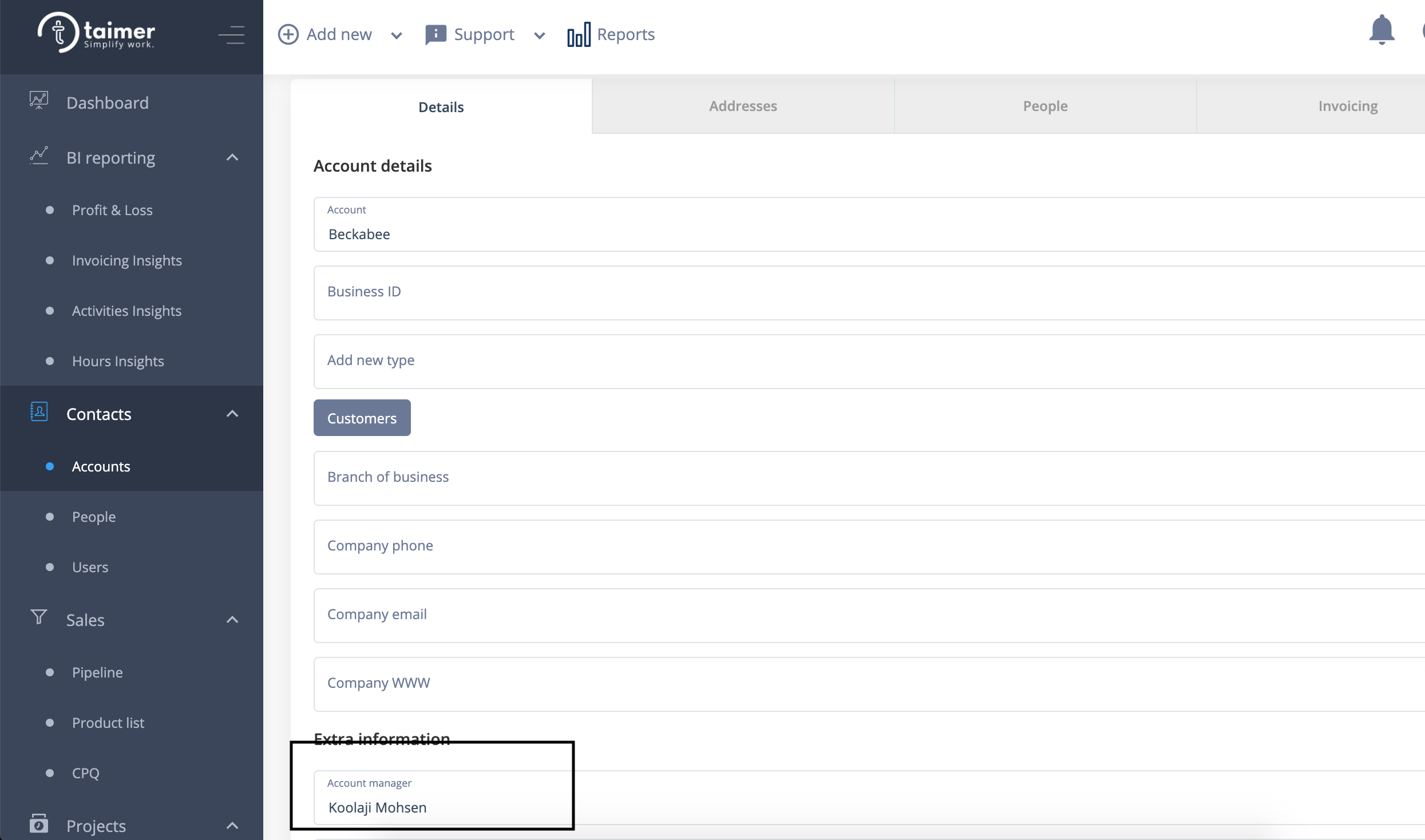Open the Support dropdown arrow

[x=540, y=35]
